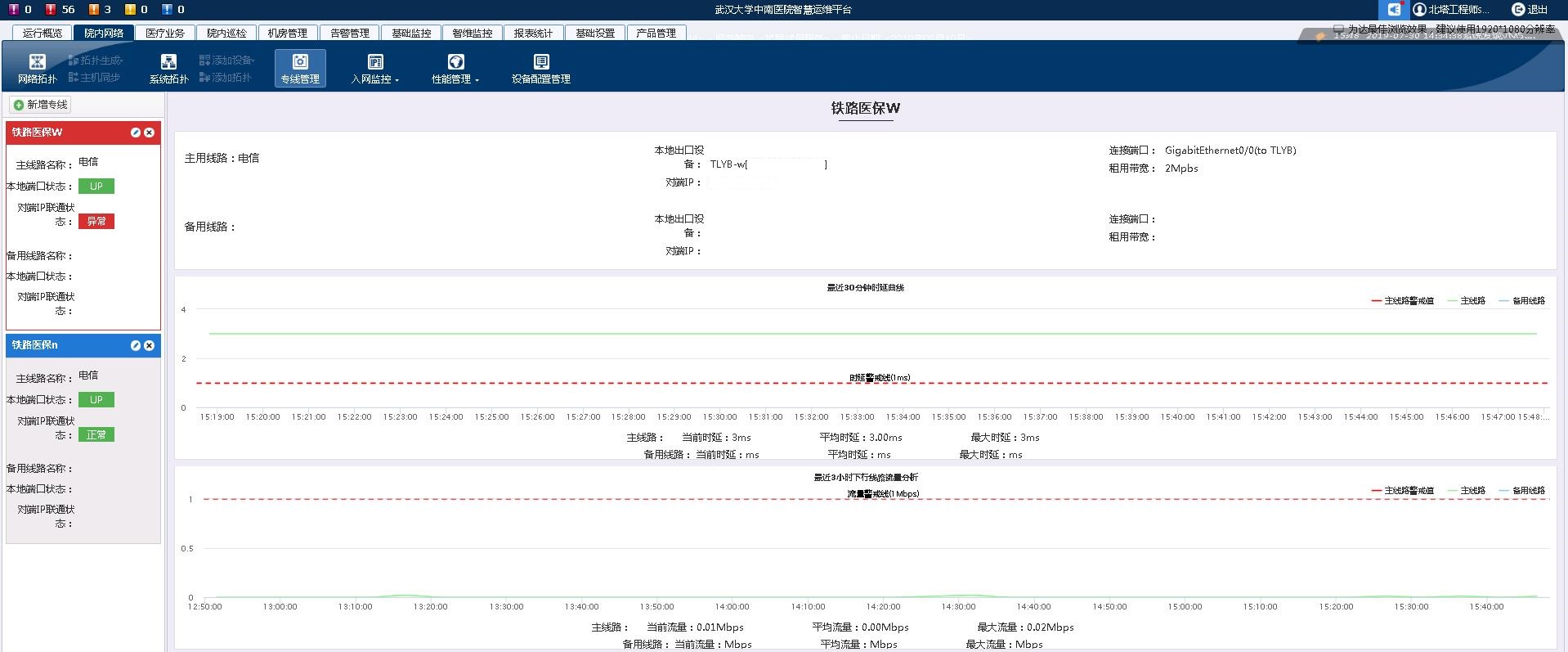
Task: Edit the 铁路医保n line card
Action: point(136,346)
